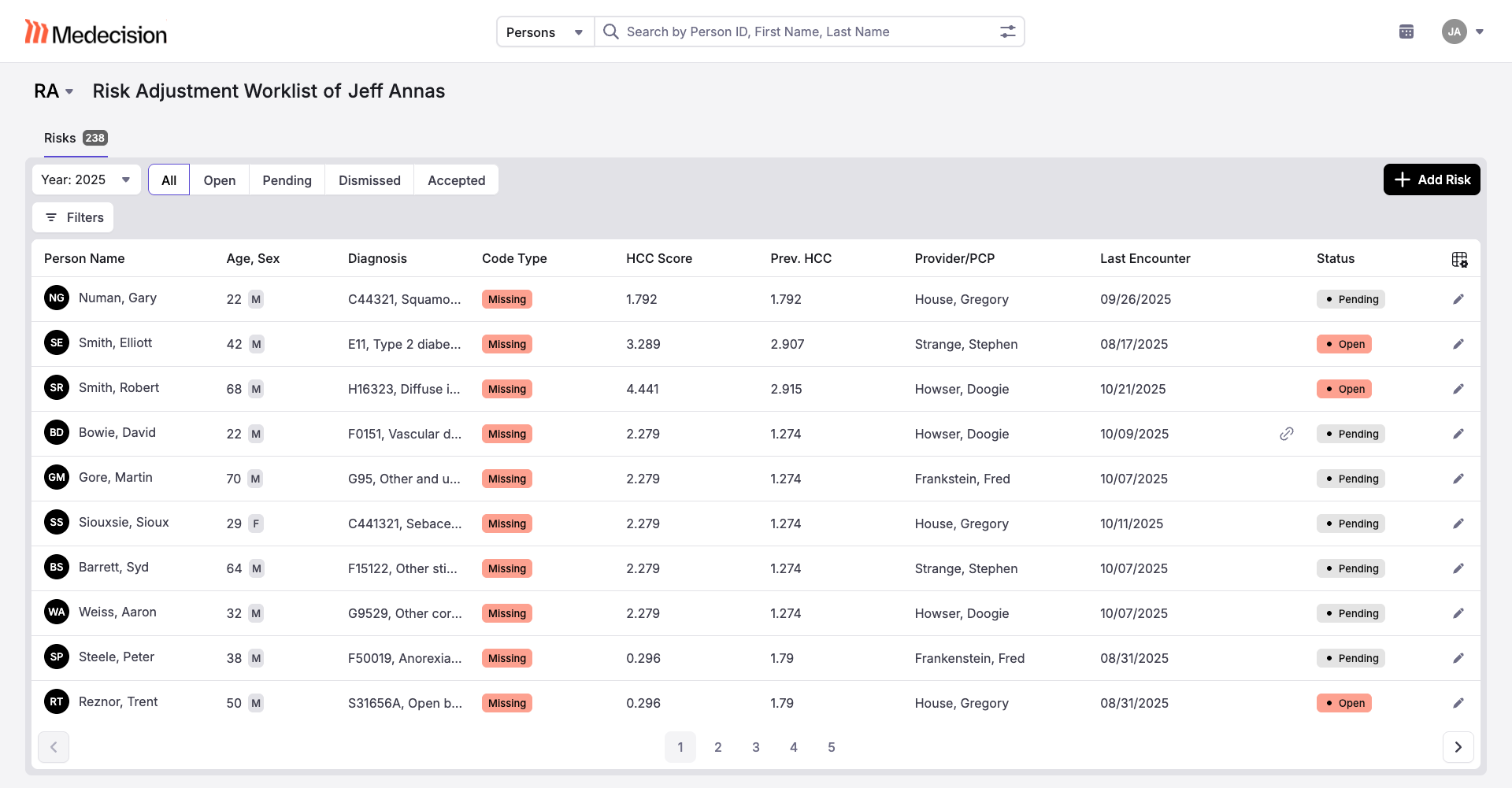Expand the Year: 2025 dropdown
This screenshot has width=1512, height=788.
point(86,179)
